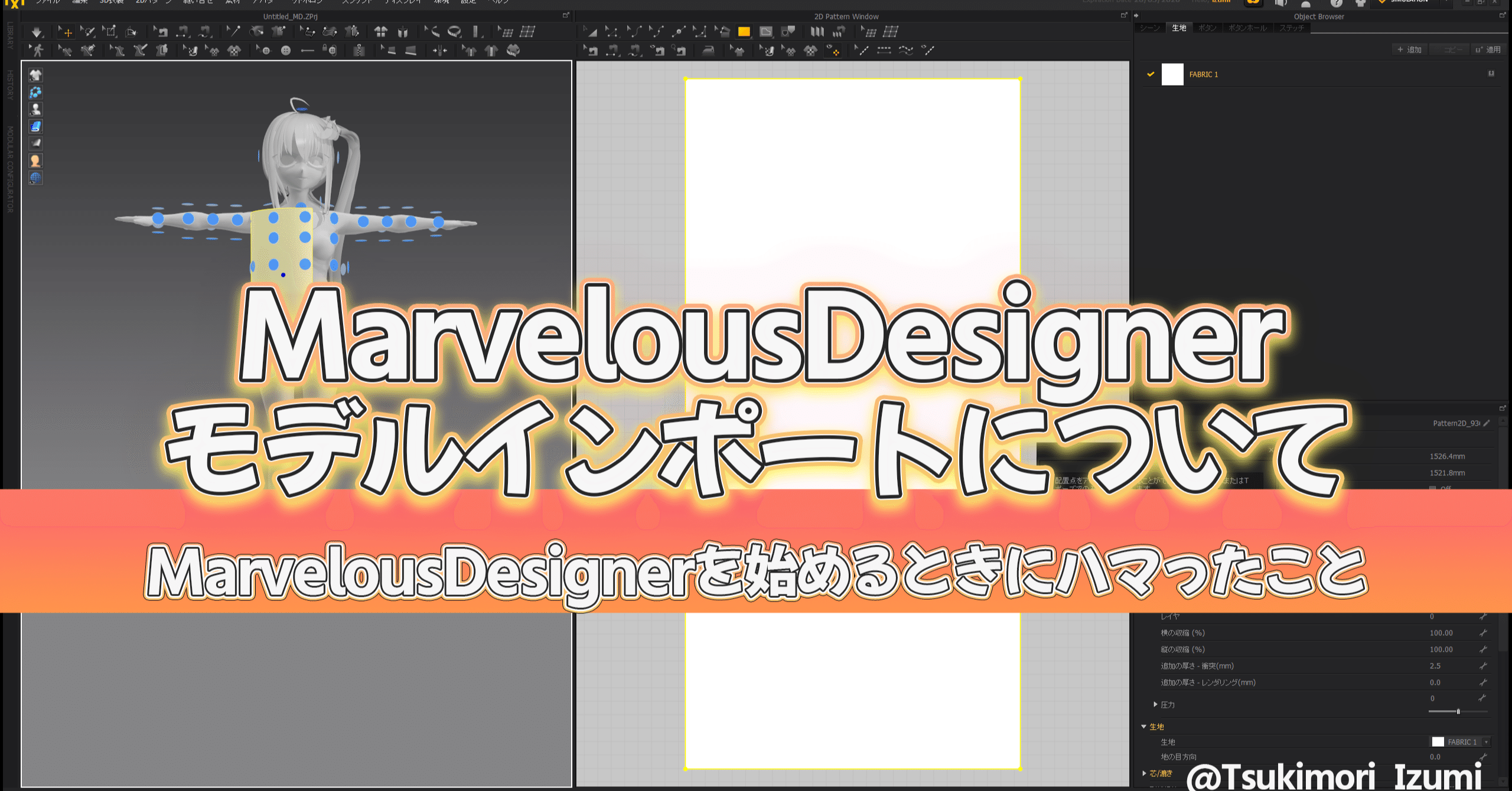1512x791 pixels.
Task: Click the save icon on FABRIC 1 row
Action: (1491, 74)
